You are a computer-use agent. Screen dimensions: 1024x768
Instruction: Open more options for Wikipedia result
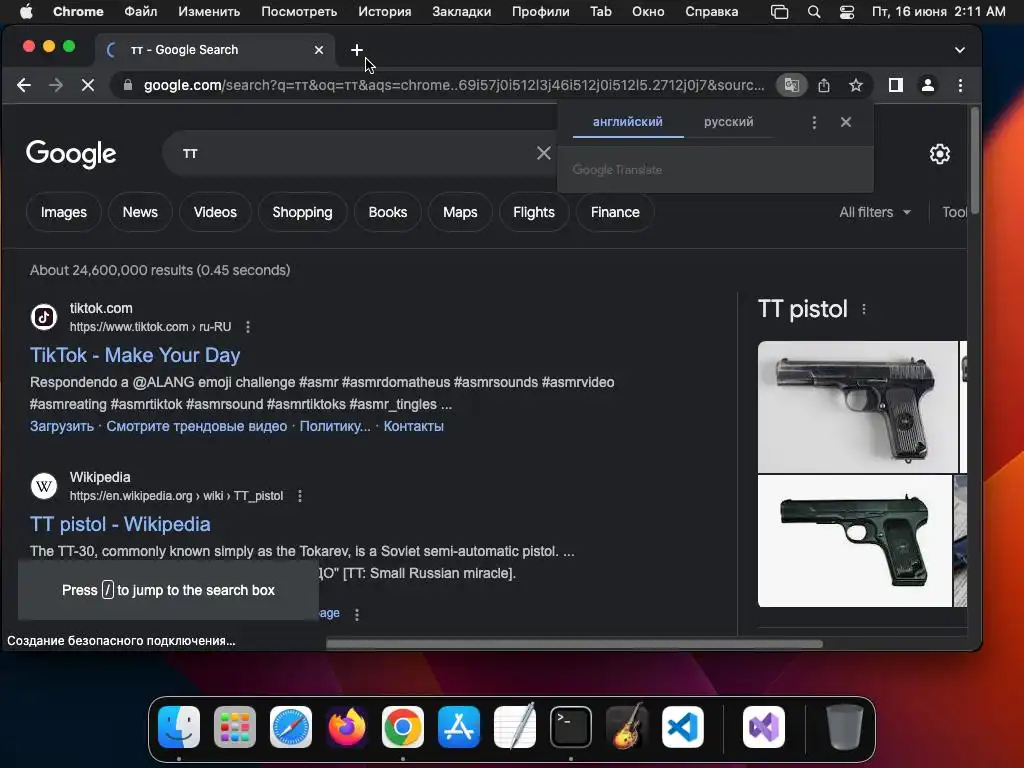pos(300,496)
